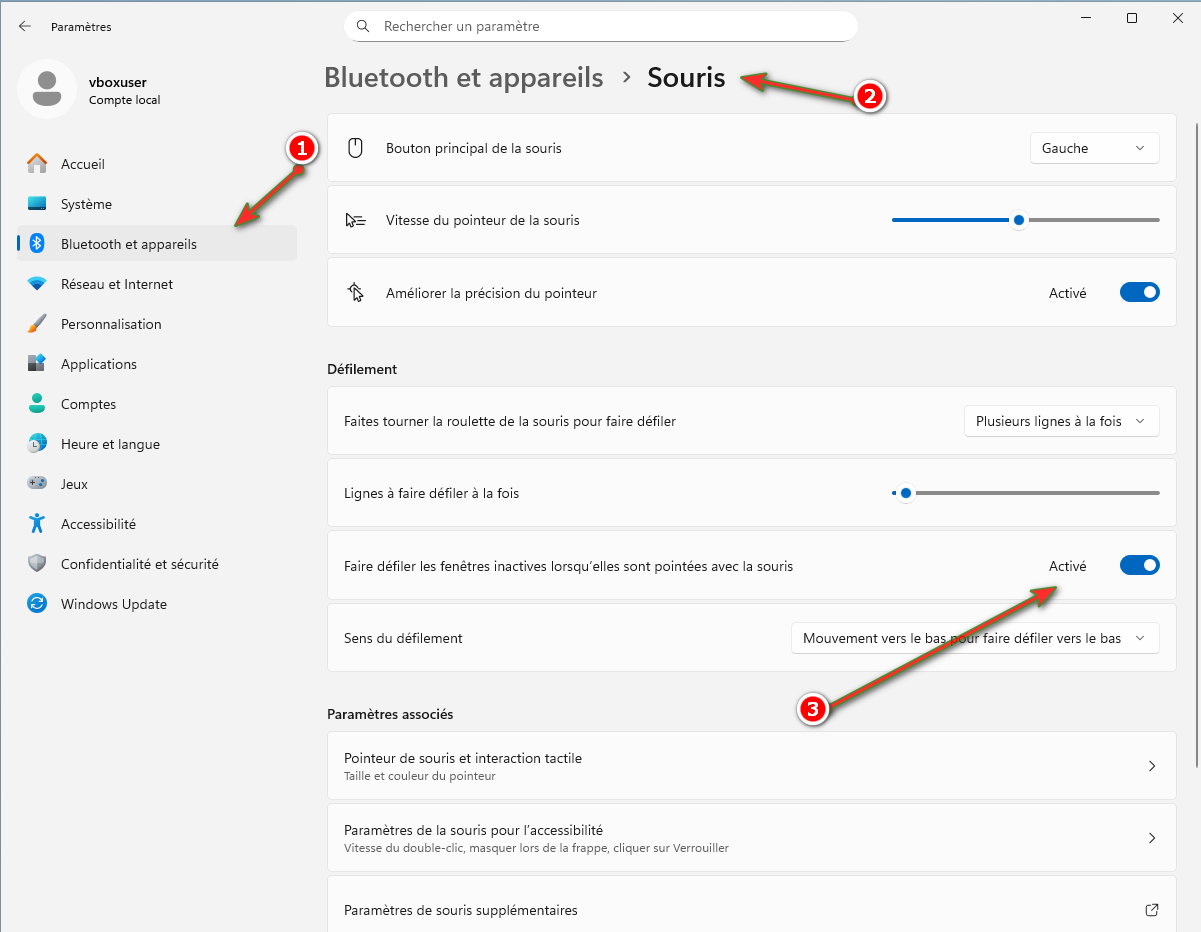The height and width of the screenshot is (932, 1201).
Task: Click the Réseau et Internet wifi icon
Action: coord(37,284)
